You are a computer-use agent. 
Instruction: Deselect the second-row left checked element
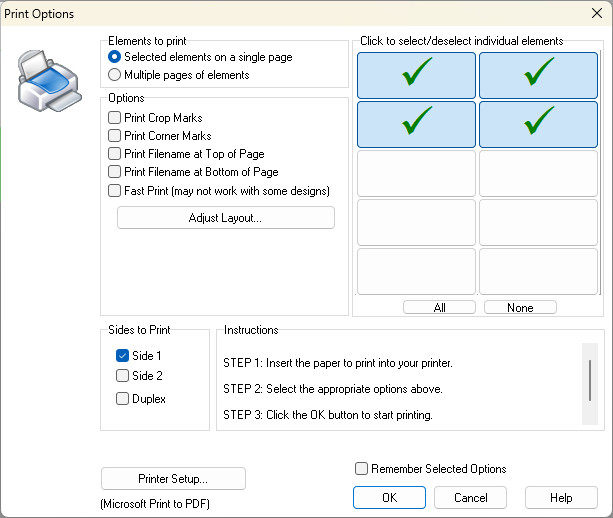click(x=416, y=125)
